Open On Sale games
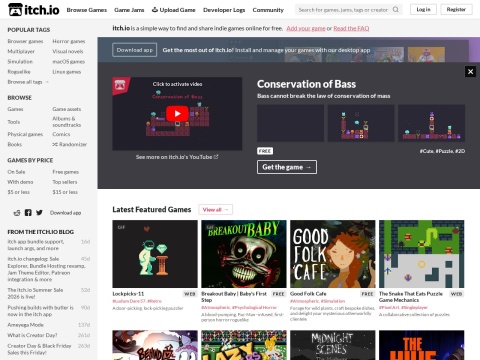 16,172
